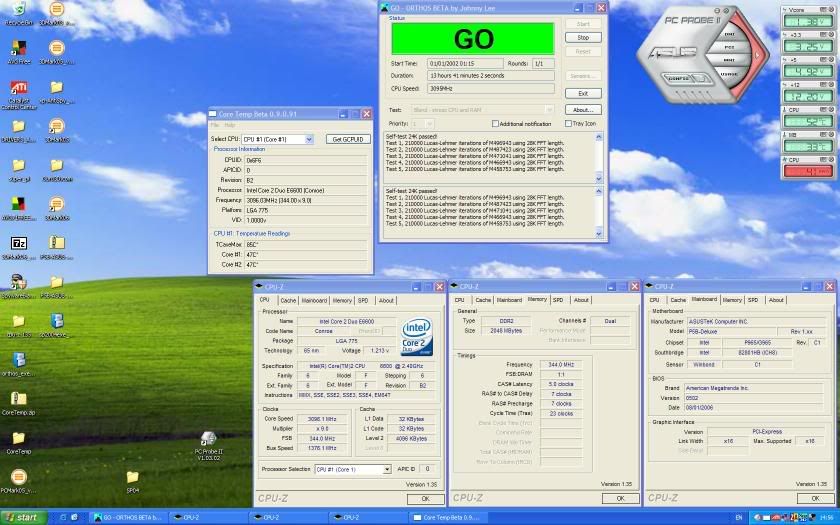Open the Recycle Bin desktop icon
Screen dimensions: 840x525
[18, 12]
